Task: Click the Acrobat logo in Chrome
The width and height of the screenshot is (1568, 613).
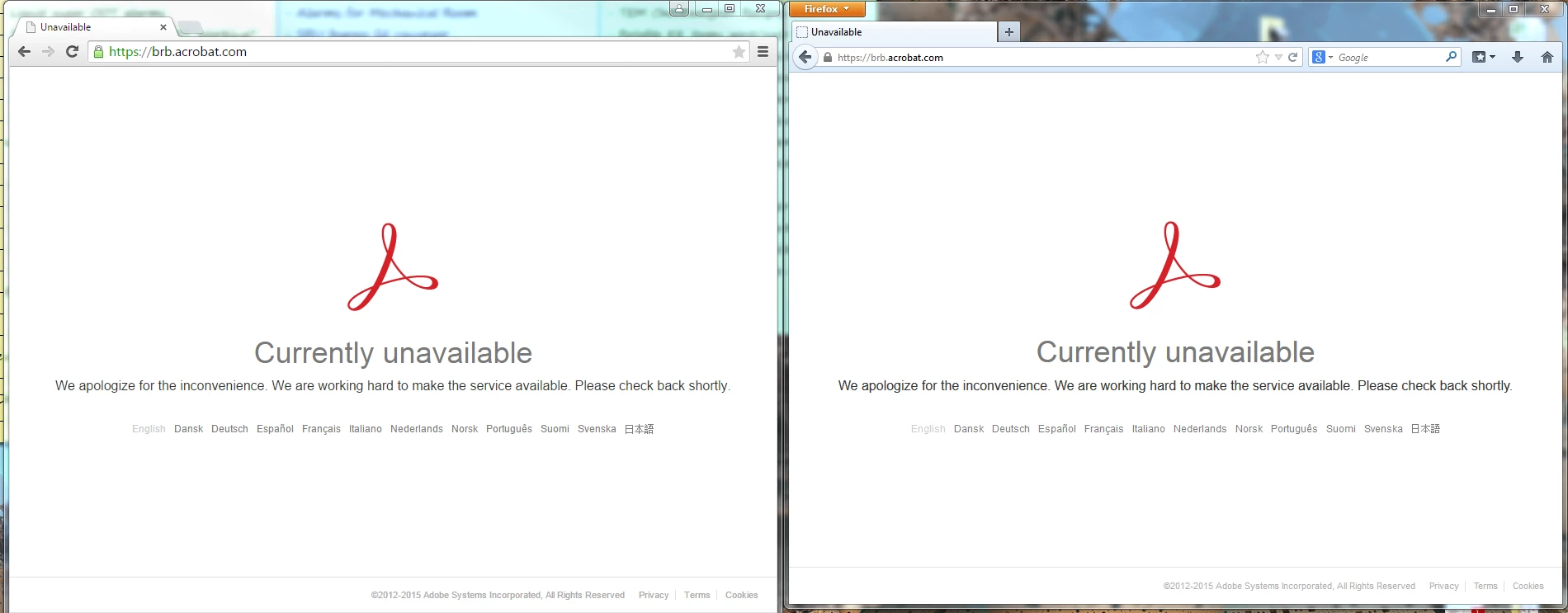Action: tap(393, 266)
